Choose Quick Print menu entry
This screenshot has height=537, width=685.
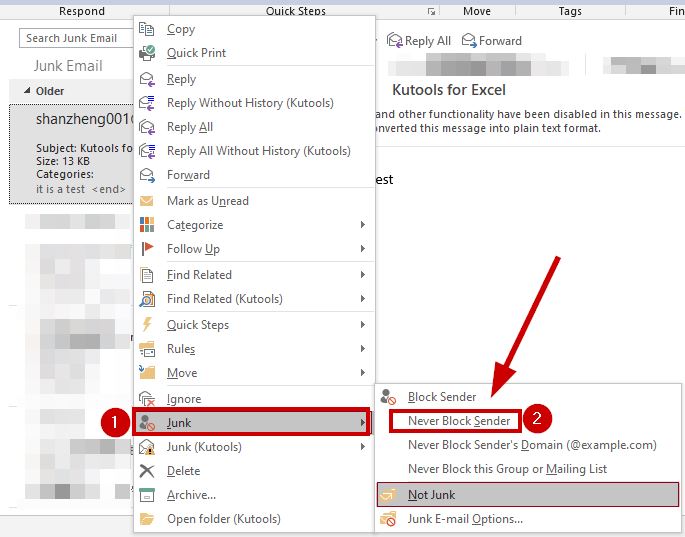(x=254, y=53)
